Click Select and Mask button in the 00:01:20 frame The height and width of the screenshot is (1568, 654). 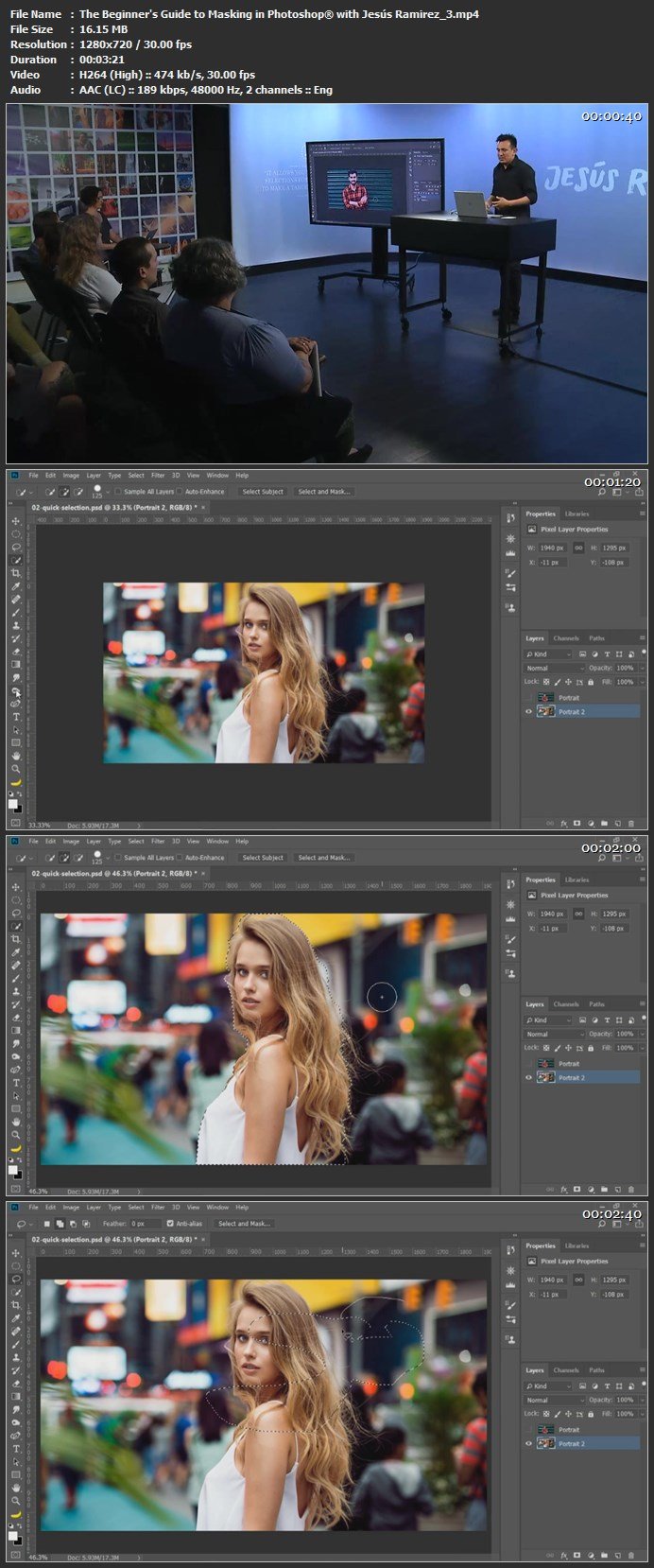(325, 492)
